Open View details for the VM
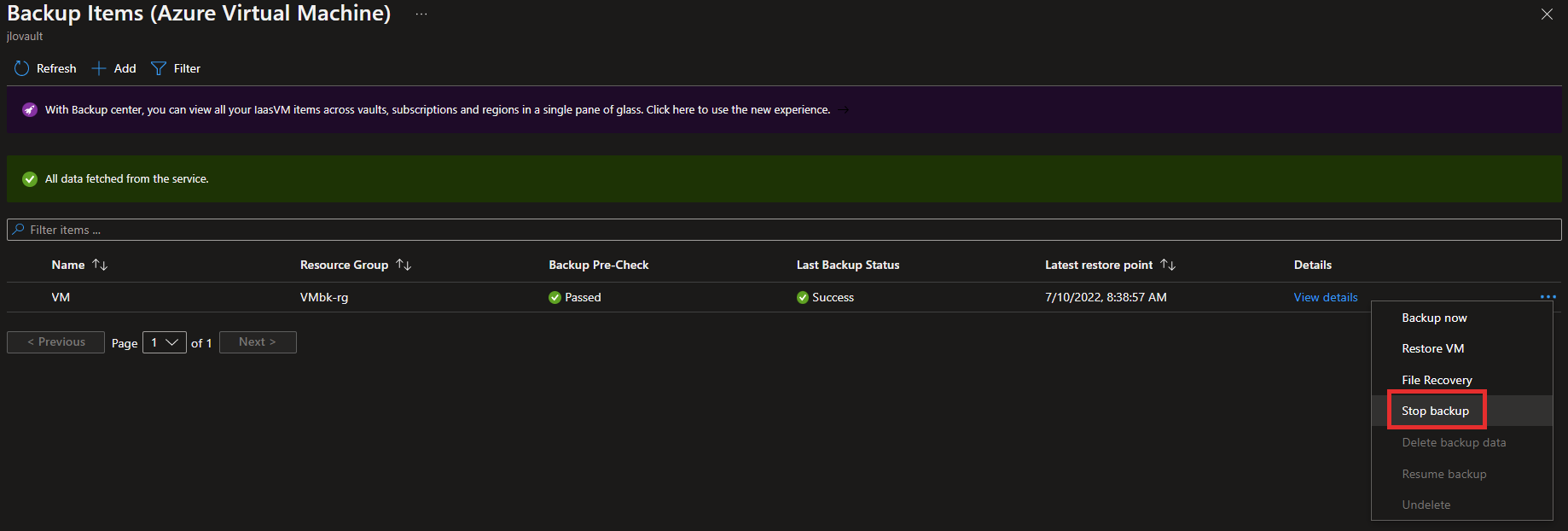Image resolution: width=1568 pixels, height=531 pixels. click(x=1326, y=297)
